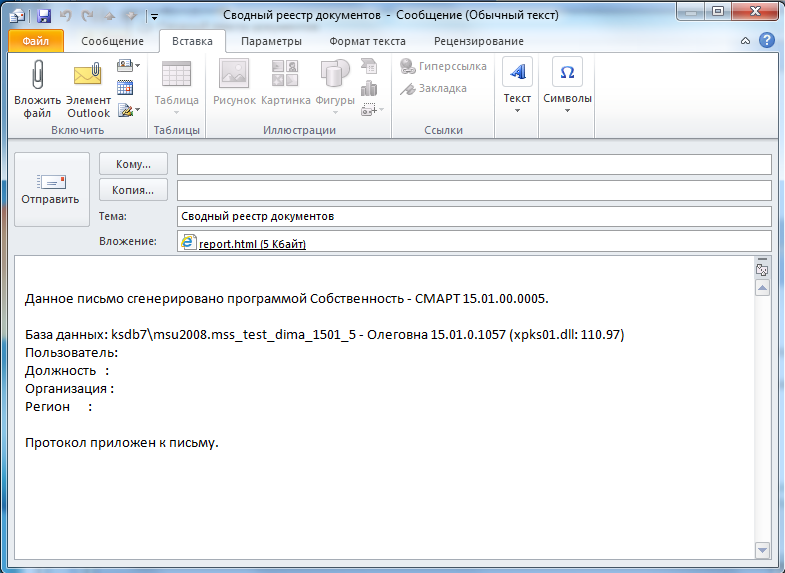The height and width of the screenshot is (573, 785).
Task: Click the Картинка clip art icon
Action: tap(285, 73)
